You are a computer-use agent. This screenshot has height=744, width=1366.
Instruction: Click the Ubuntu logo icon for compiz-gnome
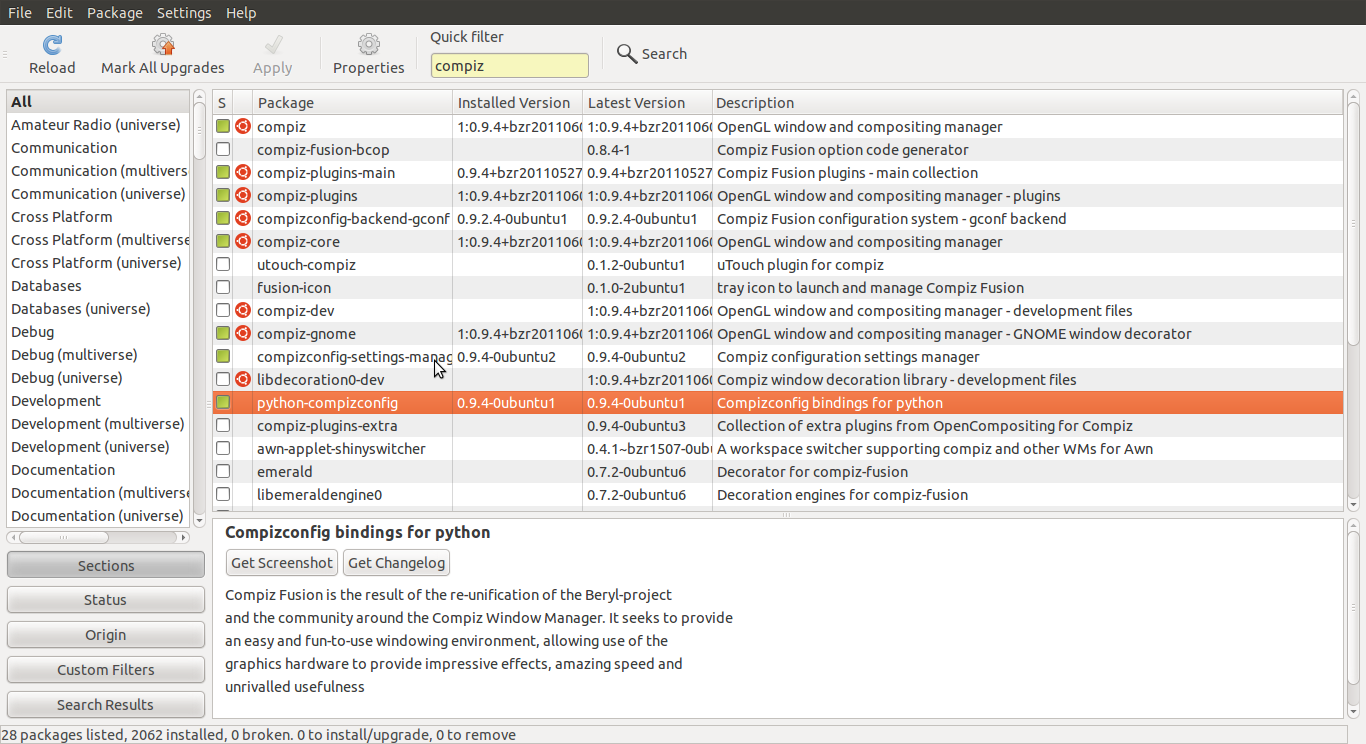coord(243,334)
